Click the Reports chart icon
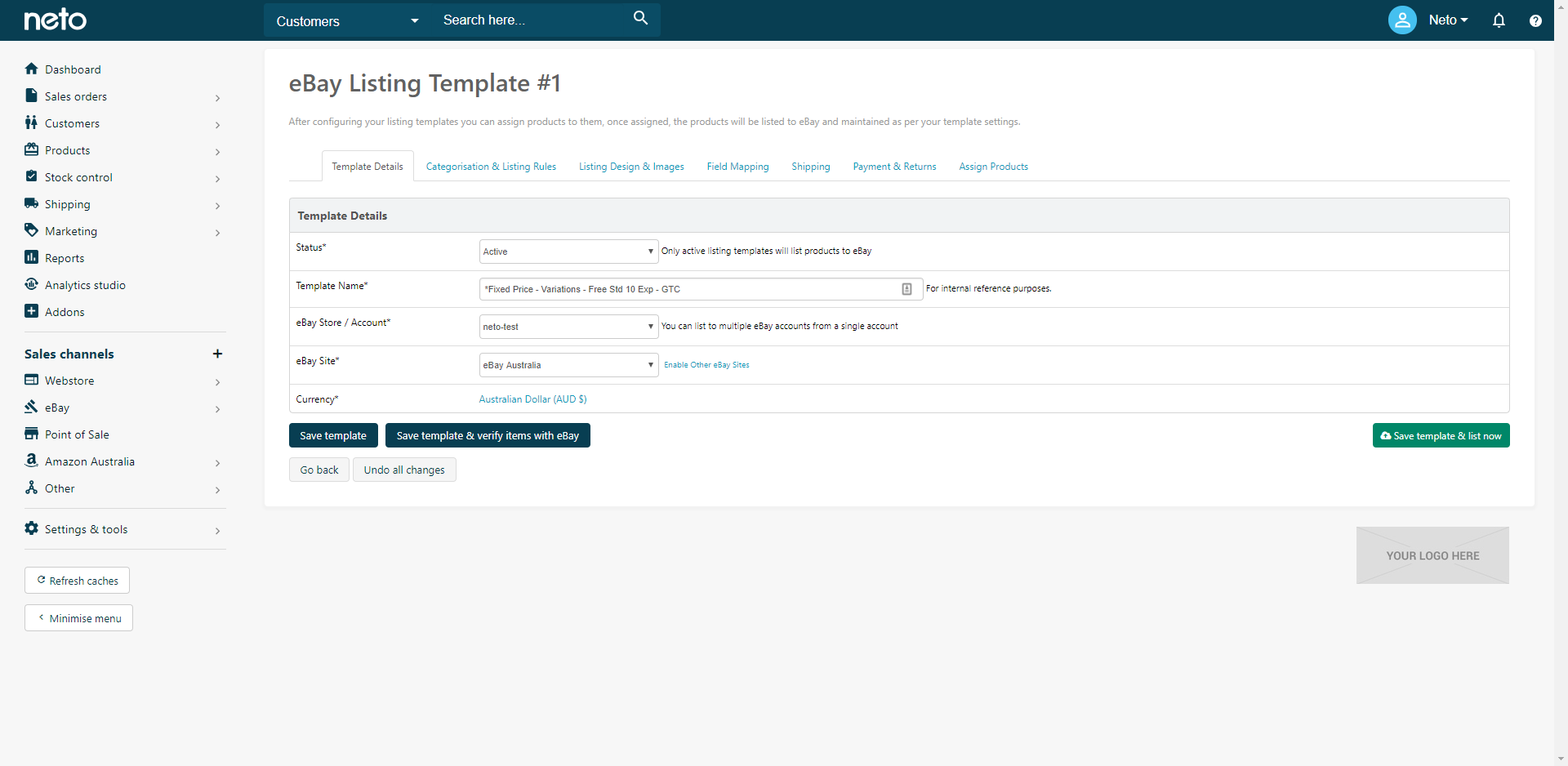Image resolution: width=1568 pixels, height=766 pixels. 32,257
